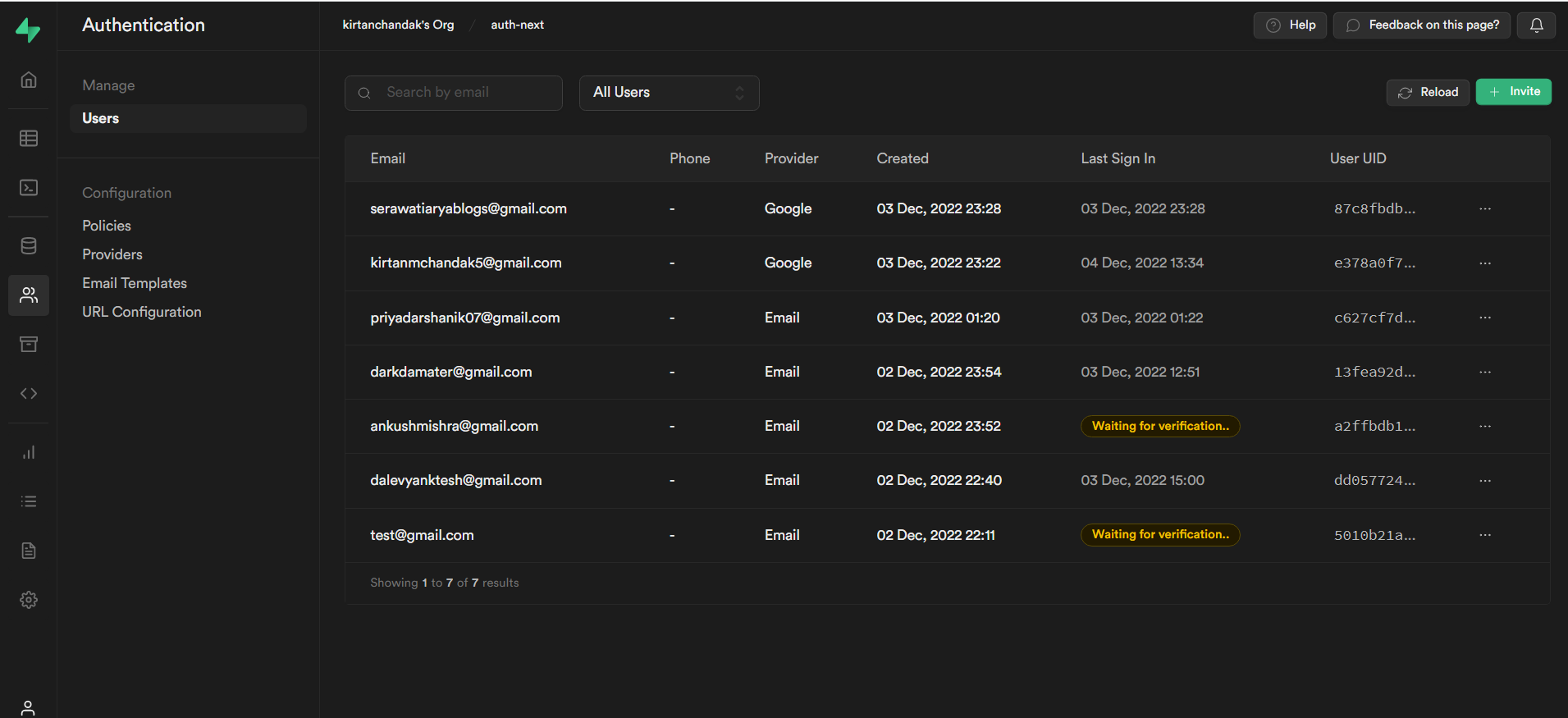Open Policies configuration page
This screenshot has width=1568, height=718.
point(107,226)
